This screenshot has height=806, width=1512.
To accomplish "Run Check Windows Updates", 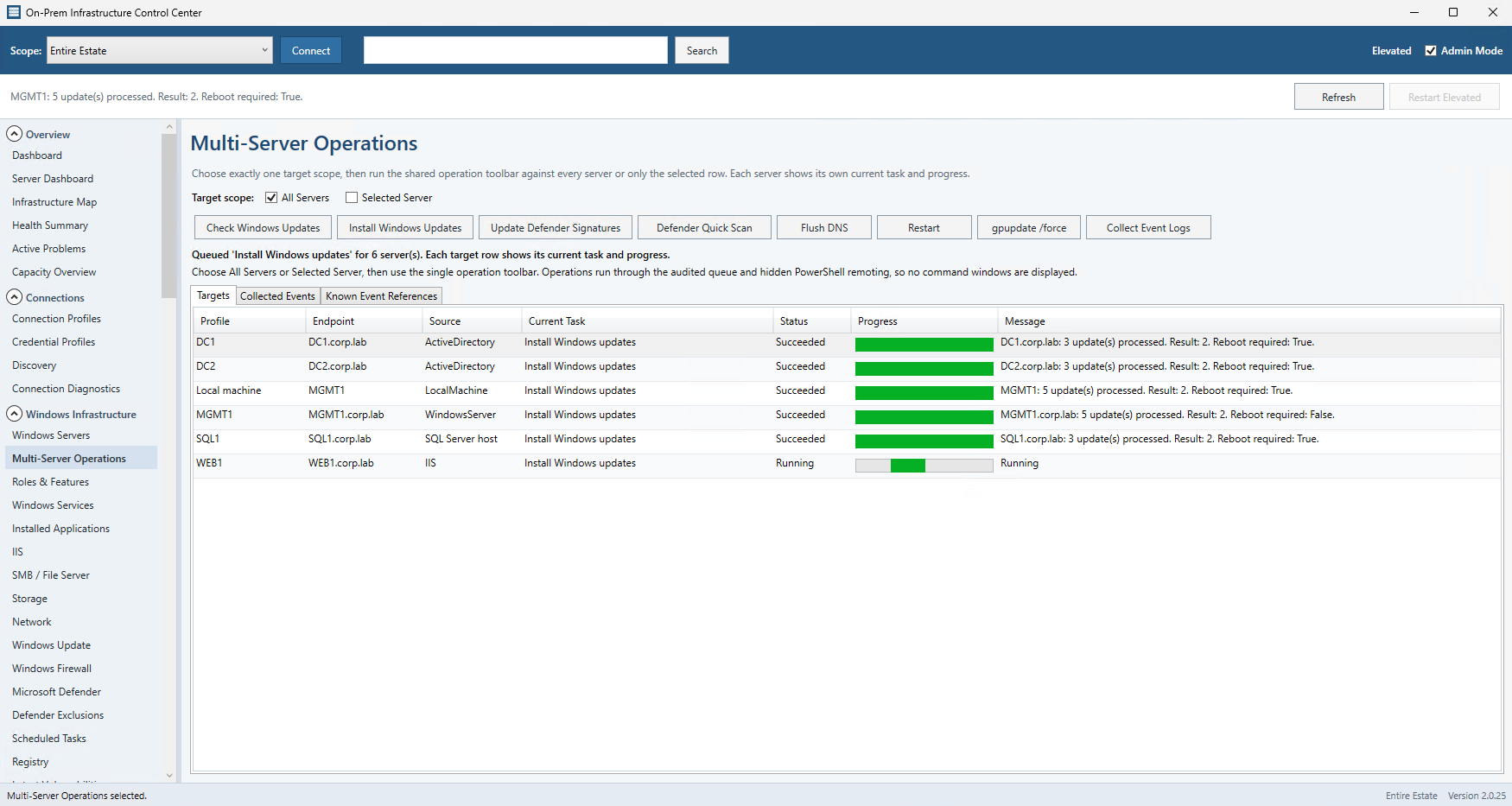I will 264,227.
